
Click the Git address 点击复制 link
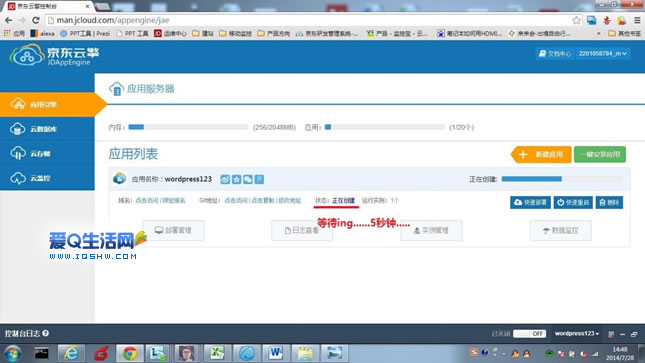click(x=262, y=200)
